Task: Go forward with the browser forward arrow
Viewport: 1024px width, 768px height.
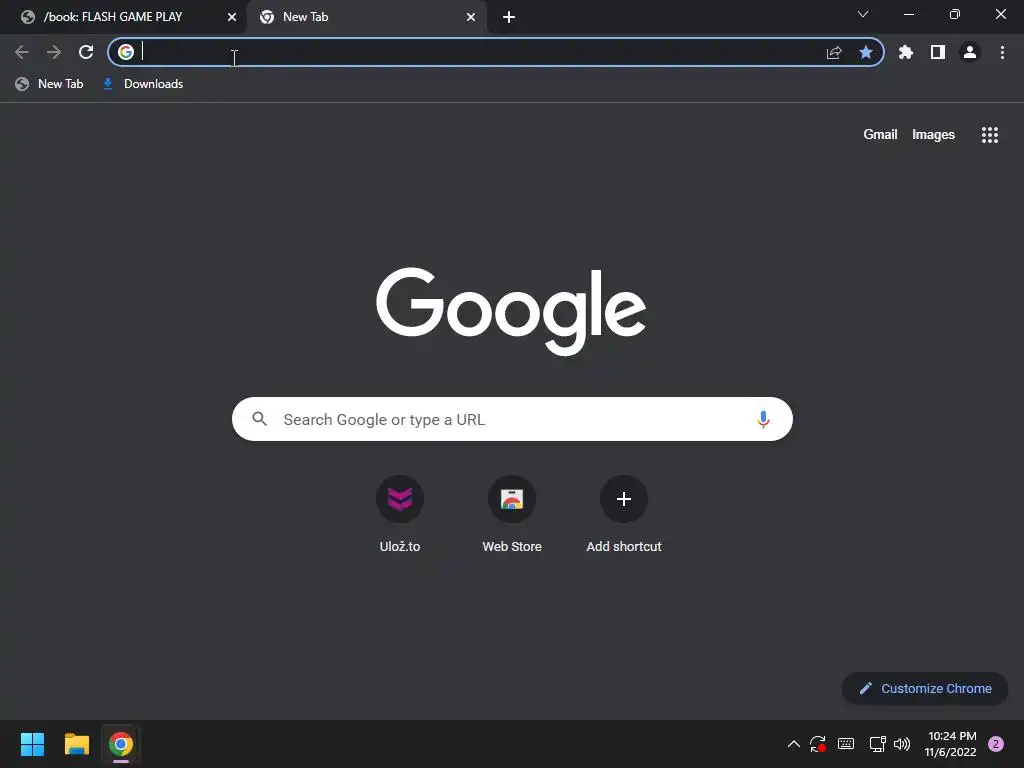Action: (x=54, y=52)
